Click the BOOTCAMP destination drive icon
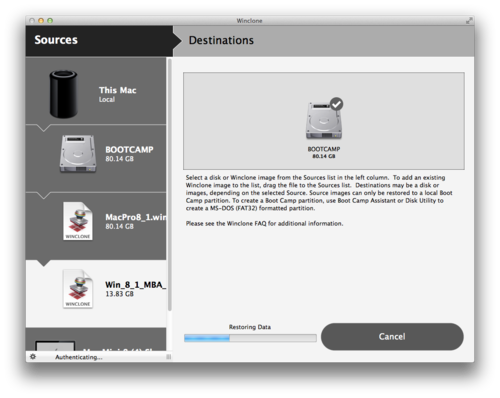This screenshot has width=500, height=398. tap(324, 121)
